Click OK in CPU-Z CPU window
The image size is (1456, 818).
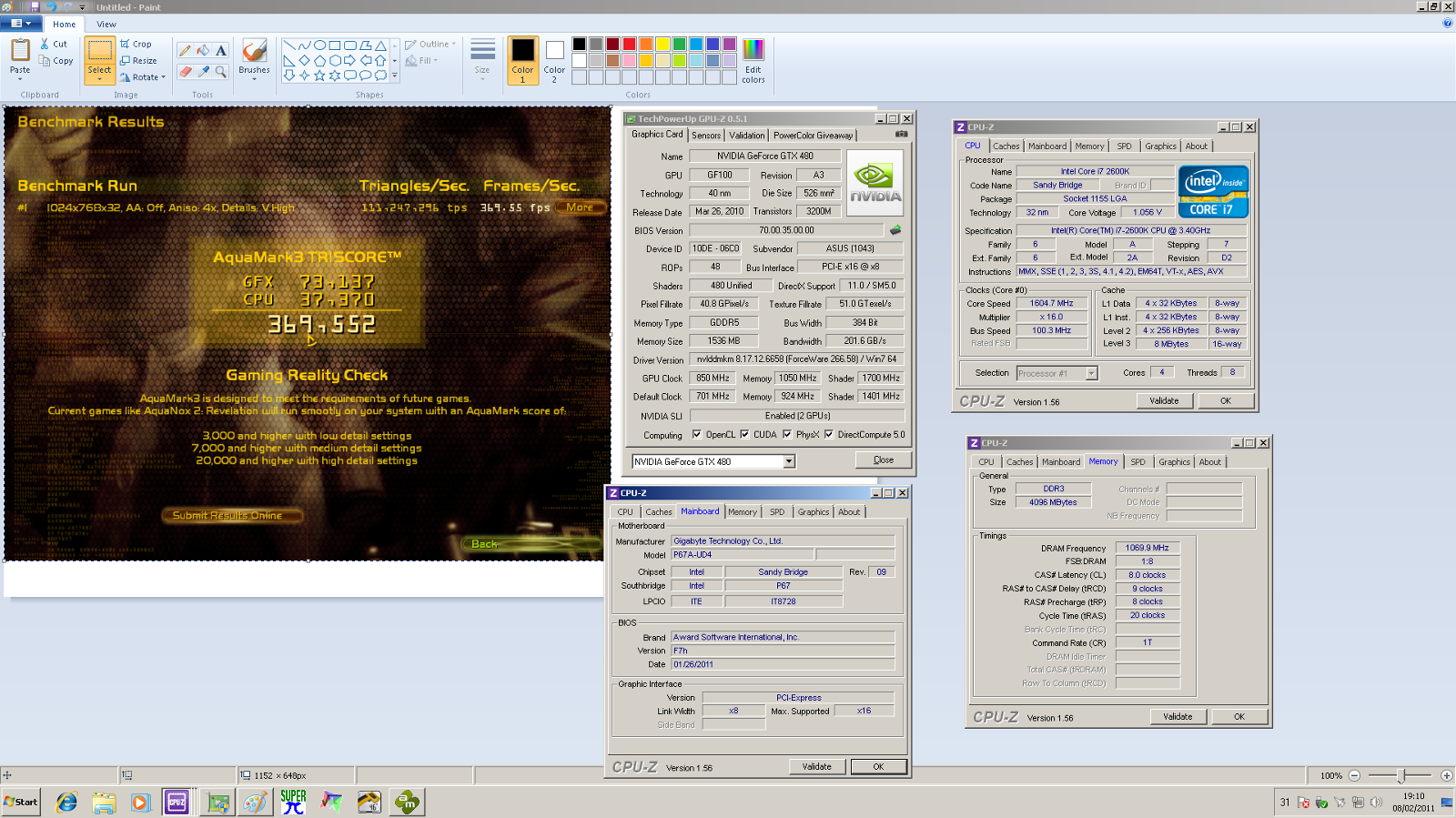pos(1226,400)
